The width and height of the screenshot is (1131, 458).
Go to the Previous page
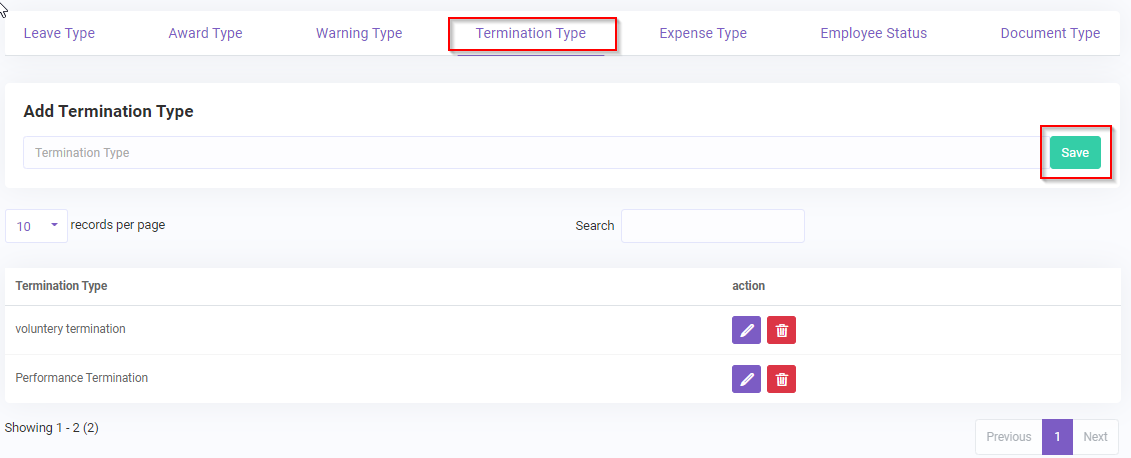[x=1008, y=437]
